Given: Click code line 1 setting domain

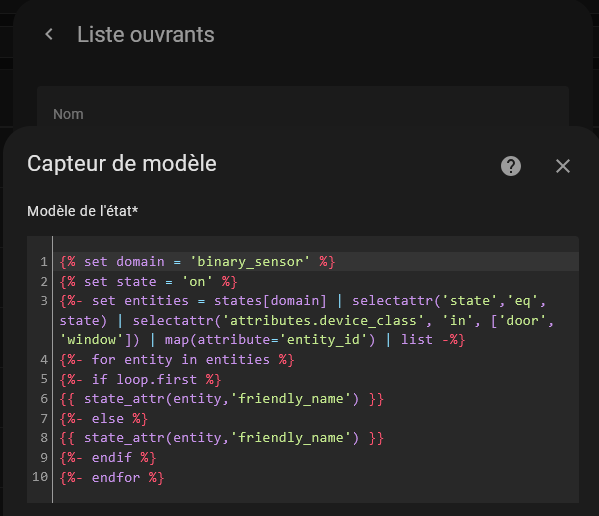Looking at the screenshot, I should [197, 262].
